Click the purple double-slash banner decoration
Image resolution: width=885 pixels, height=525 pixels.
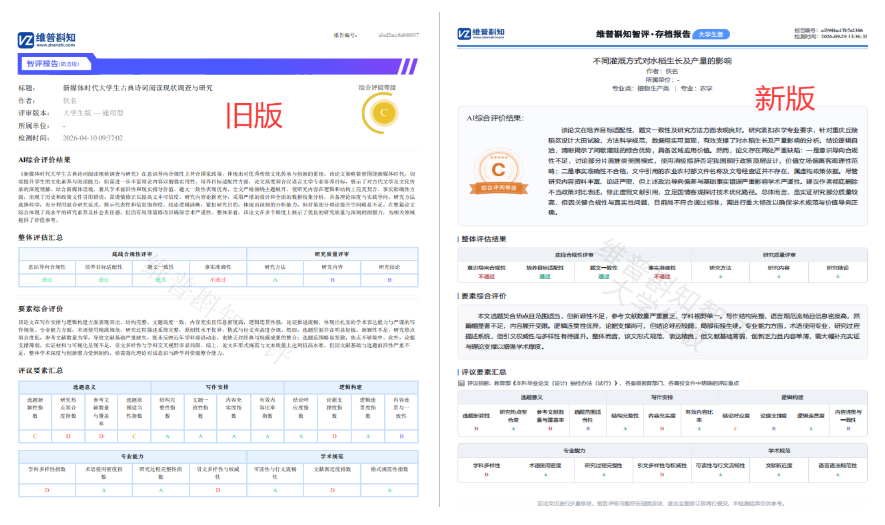[x=409, y=67]
